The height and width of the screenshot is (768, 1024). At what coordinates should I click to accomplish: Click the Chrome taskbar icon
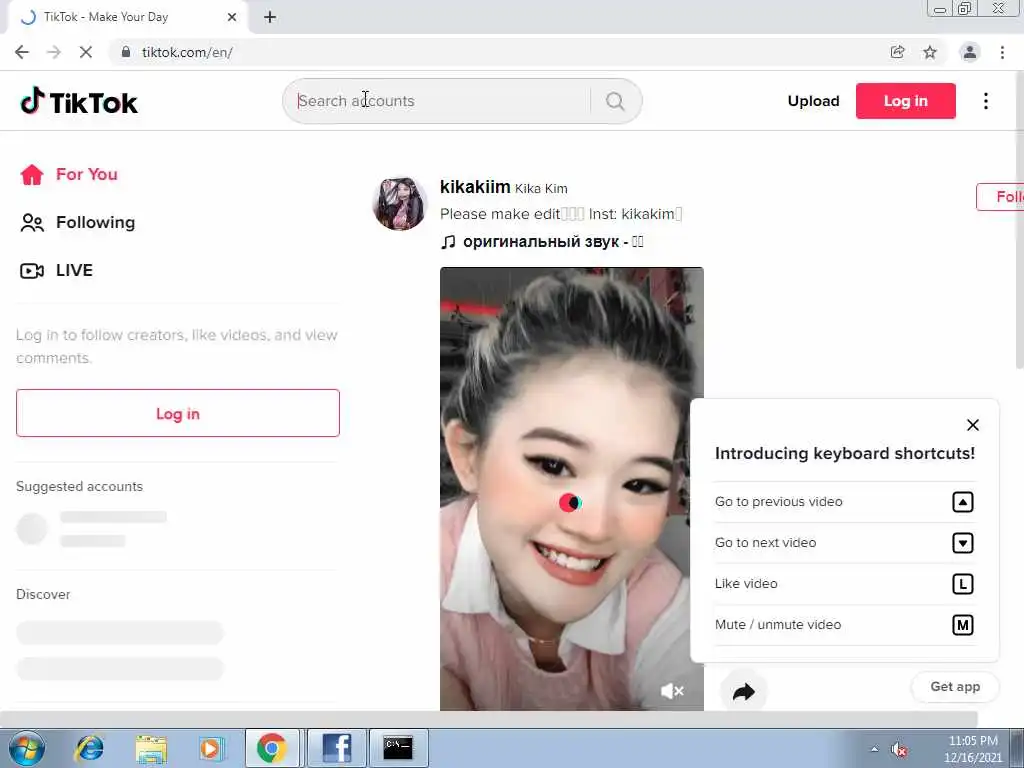(272, 748)
